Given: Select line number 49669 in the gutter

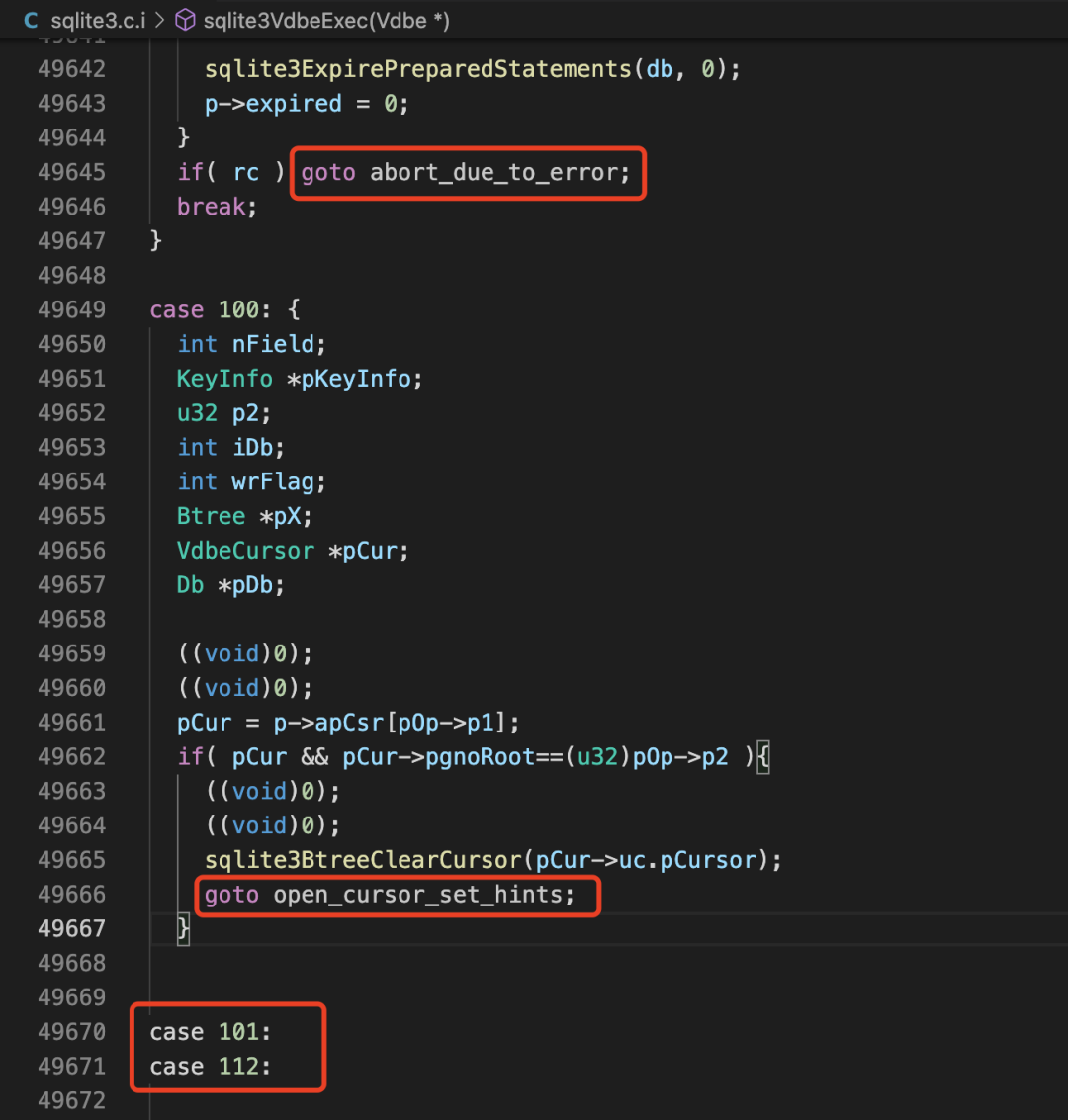Looking at the screenshot, I should tap(71, 997).
